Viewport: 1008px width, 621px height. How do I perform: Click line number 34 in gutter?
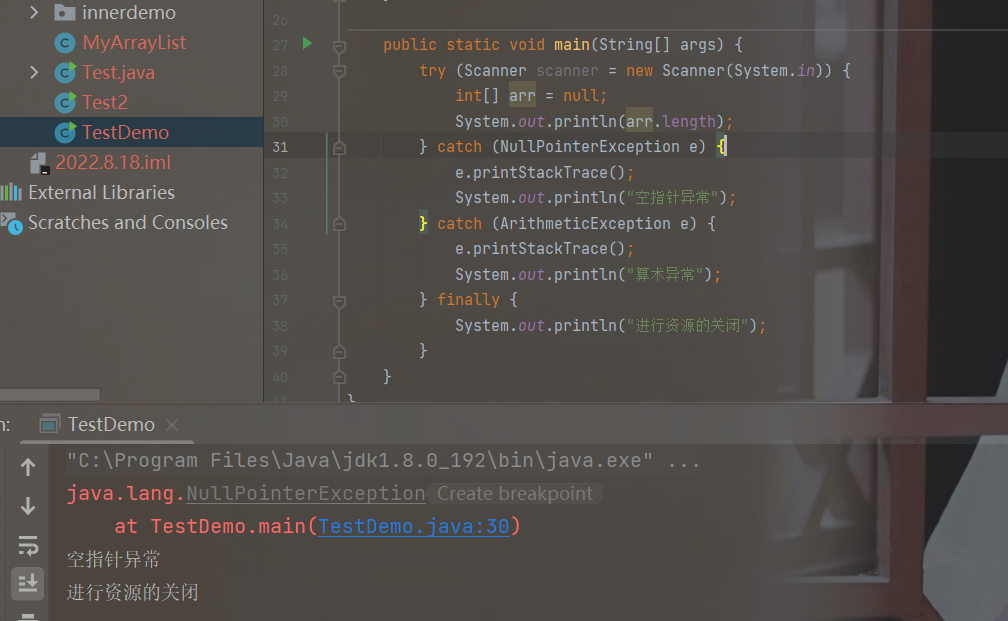point(280,224)
